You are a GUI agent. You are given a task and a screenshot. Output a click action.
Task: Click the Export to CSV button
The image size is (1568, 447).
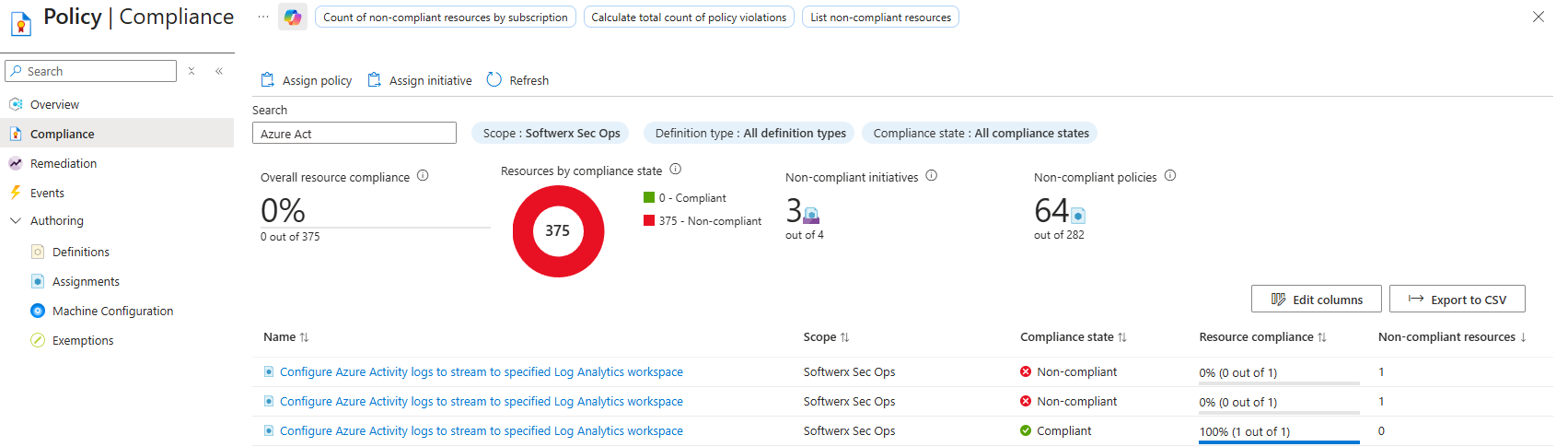tap(1457, 300)
